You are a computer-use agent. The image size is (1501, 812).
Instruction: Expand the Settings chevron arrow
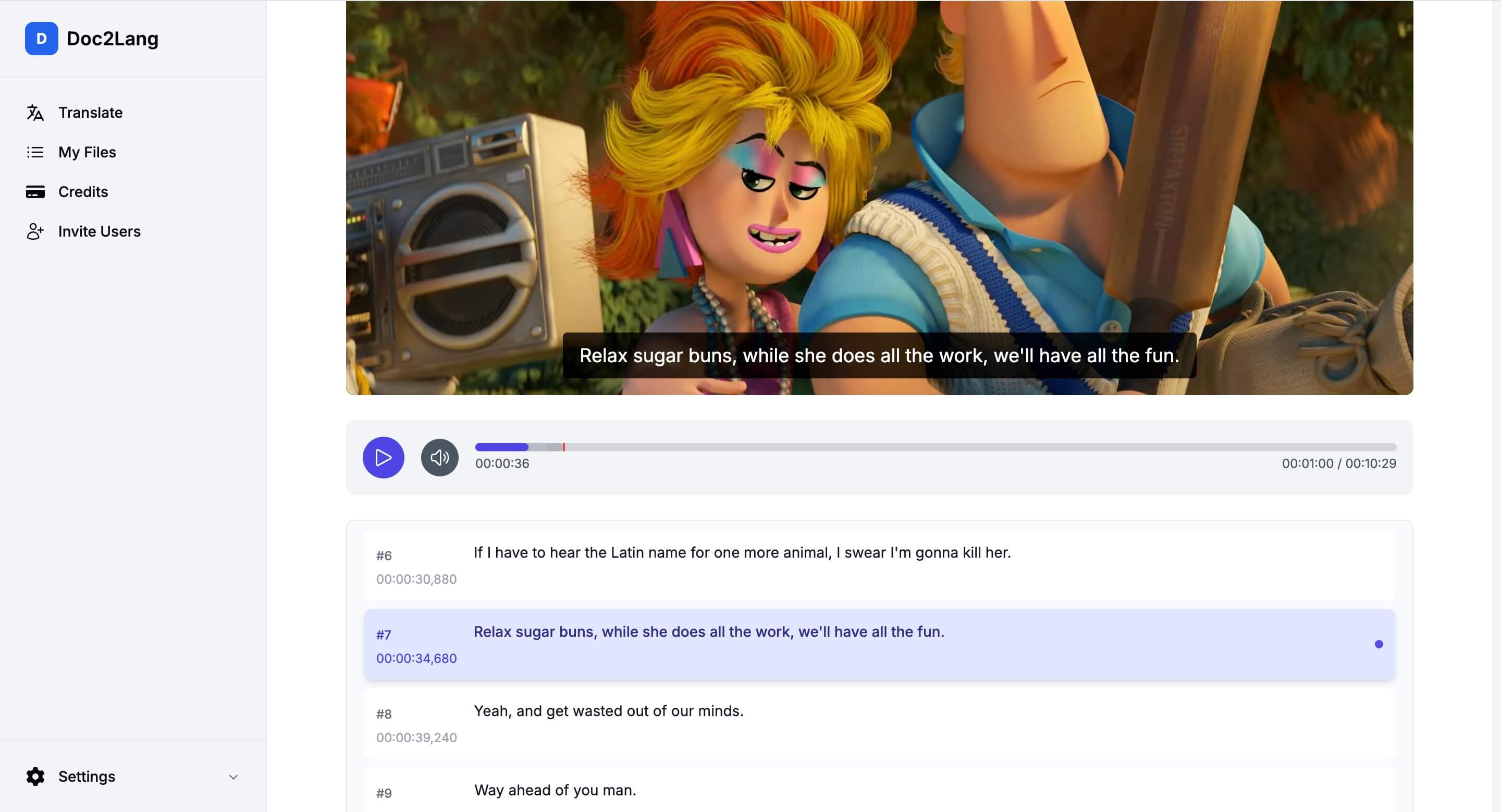[233, 777]
